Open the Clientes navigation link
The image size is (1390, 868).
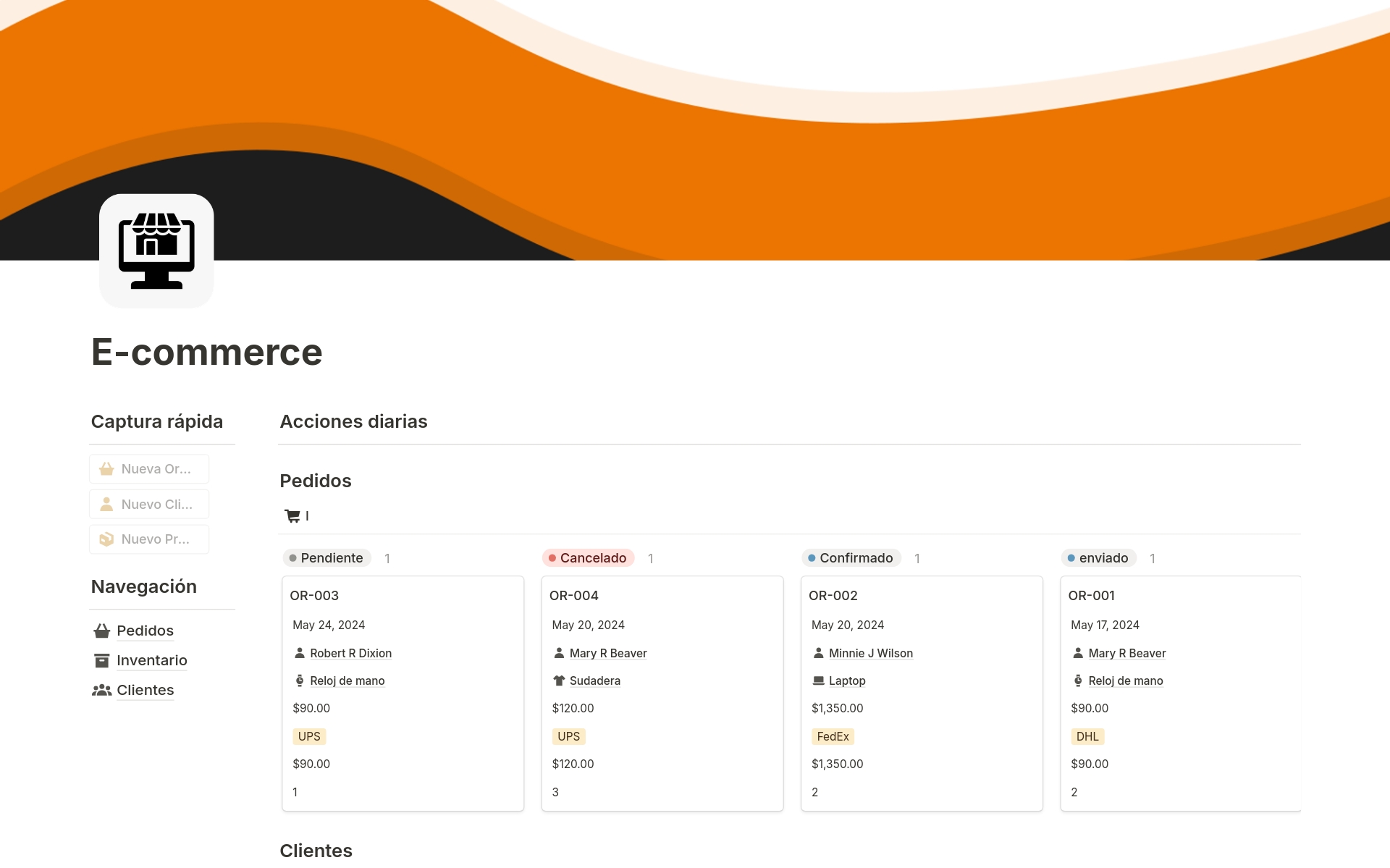pos(145,690)
